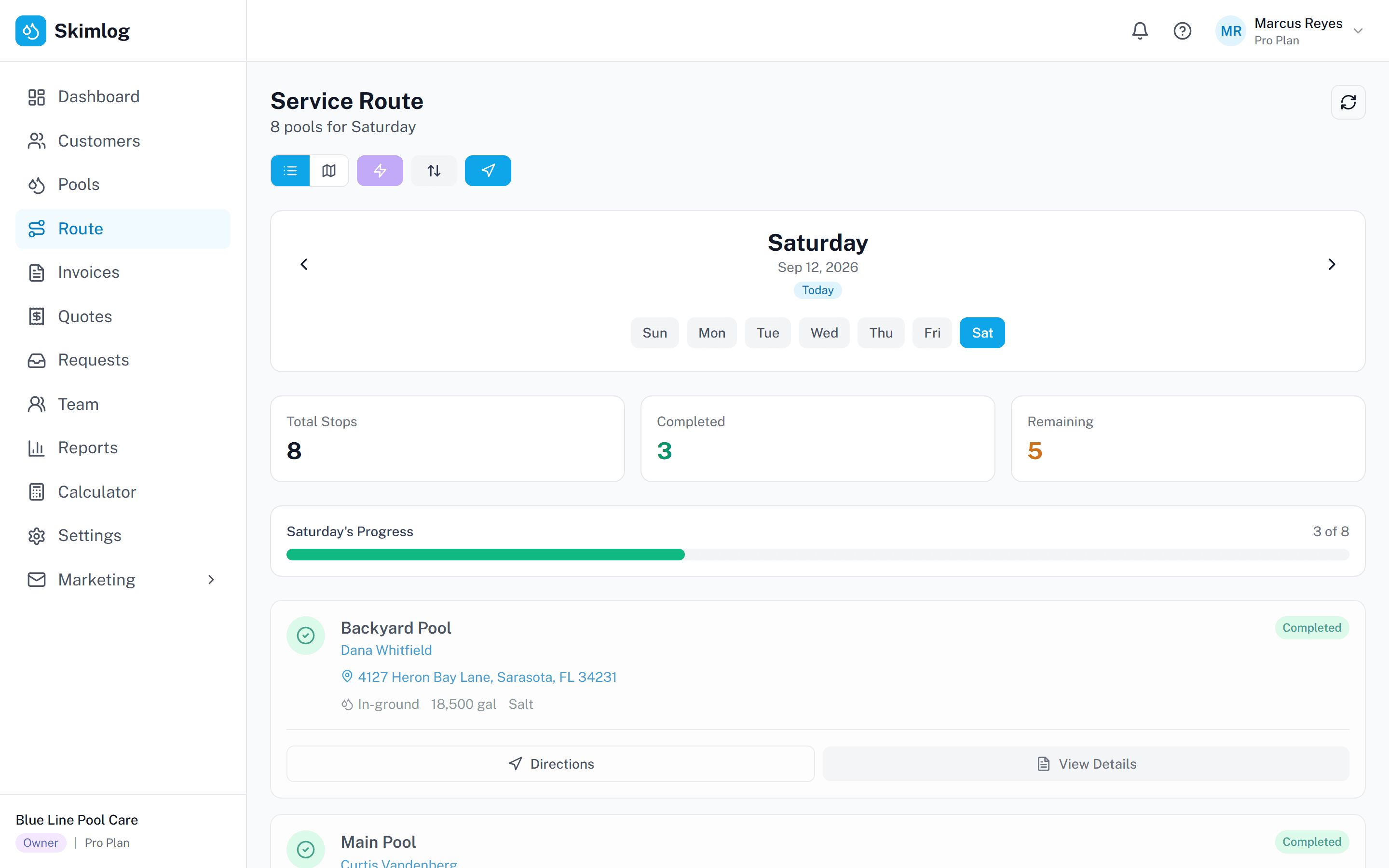Open the notifications bell
Screen dimensions: 1389x868
[1139, 30]
